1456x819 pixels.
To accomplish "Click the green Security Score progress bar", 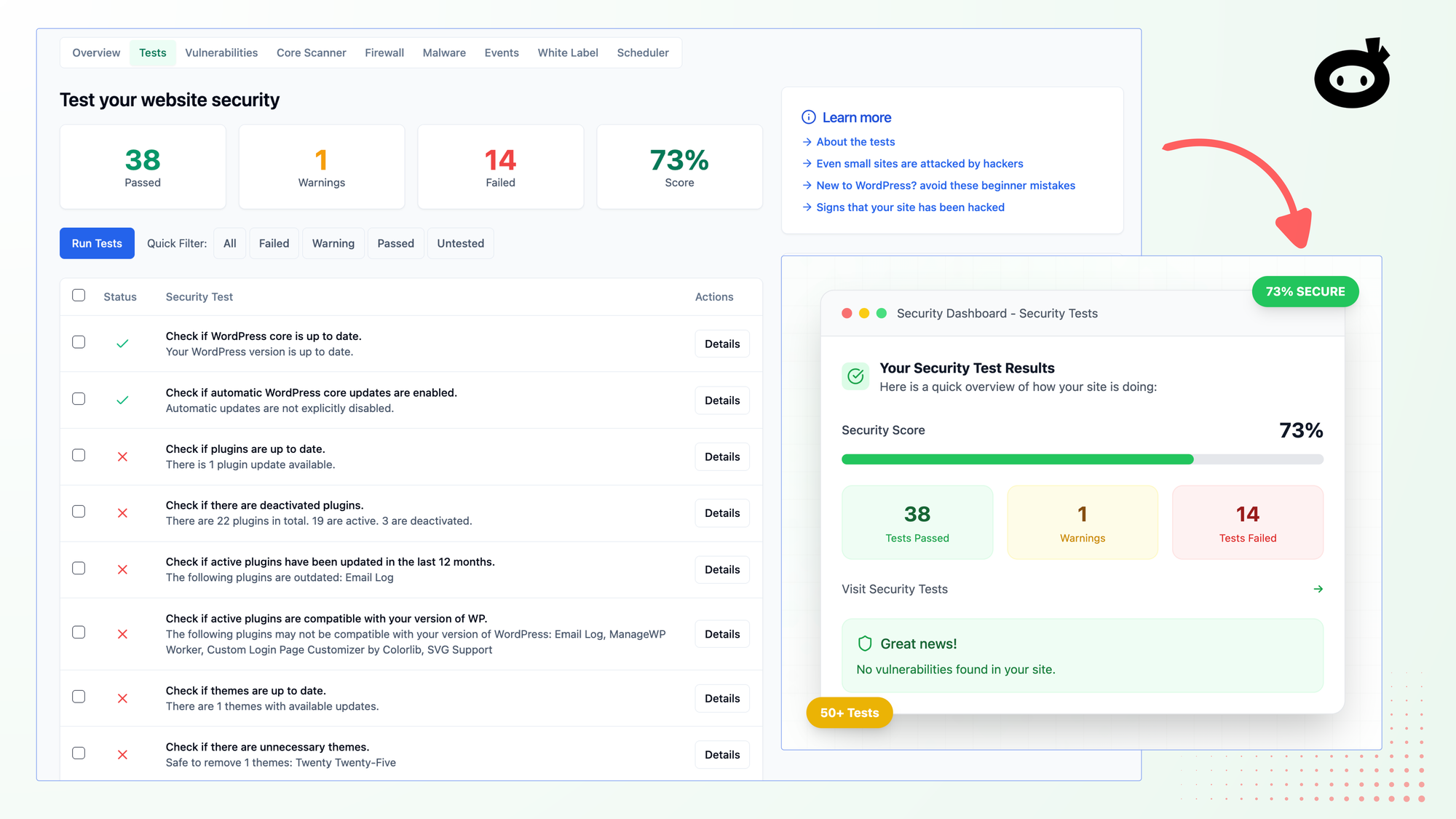I will coord(1017,459).
